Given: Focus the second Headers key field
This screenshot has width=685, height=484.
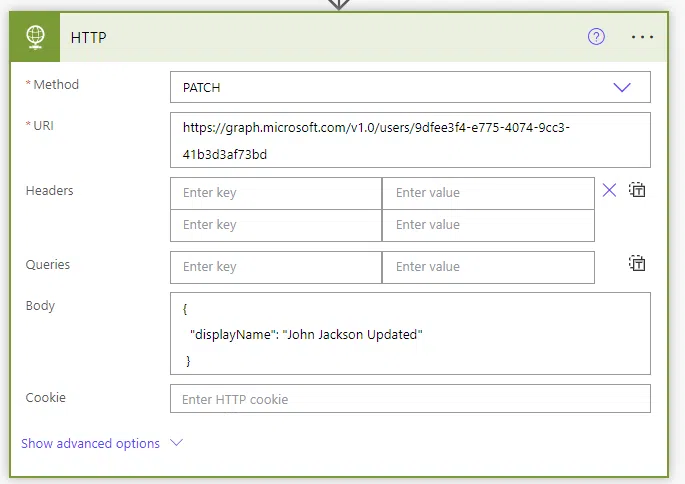Looking at the screenshot, I should [x=276, y=225].
